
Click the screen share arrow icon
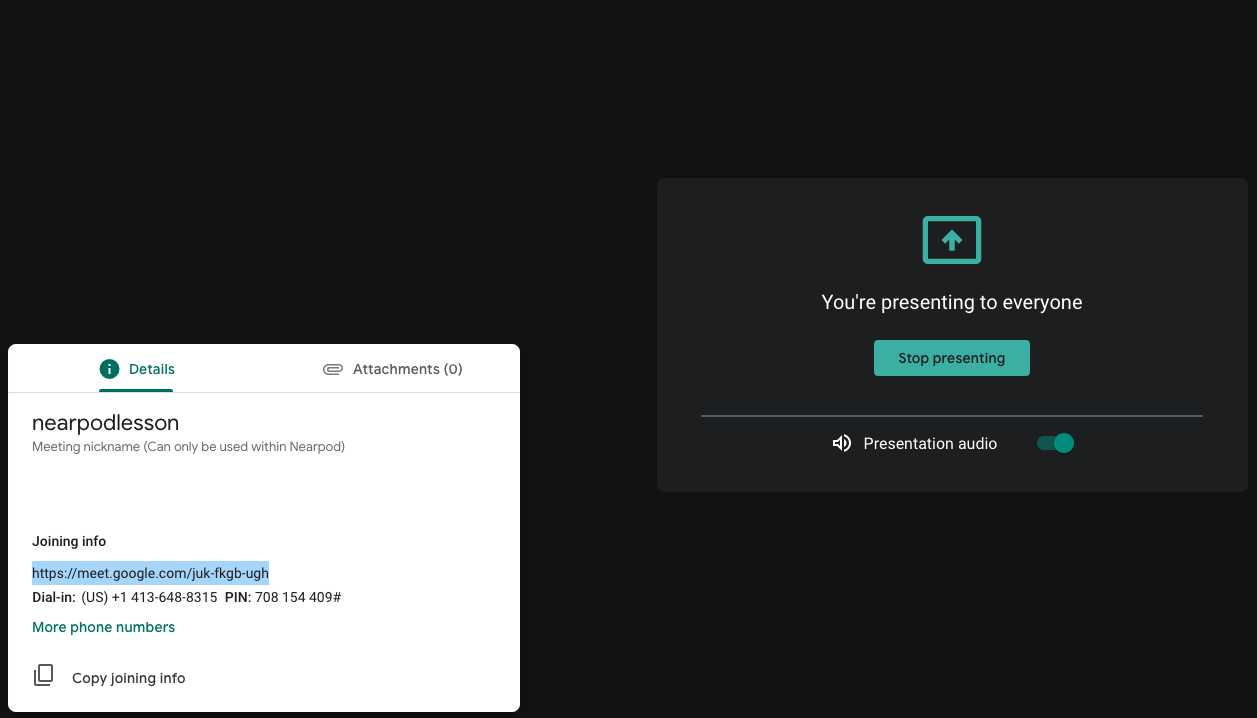[x=951, y=240]
